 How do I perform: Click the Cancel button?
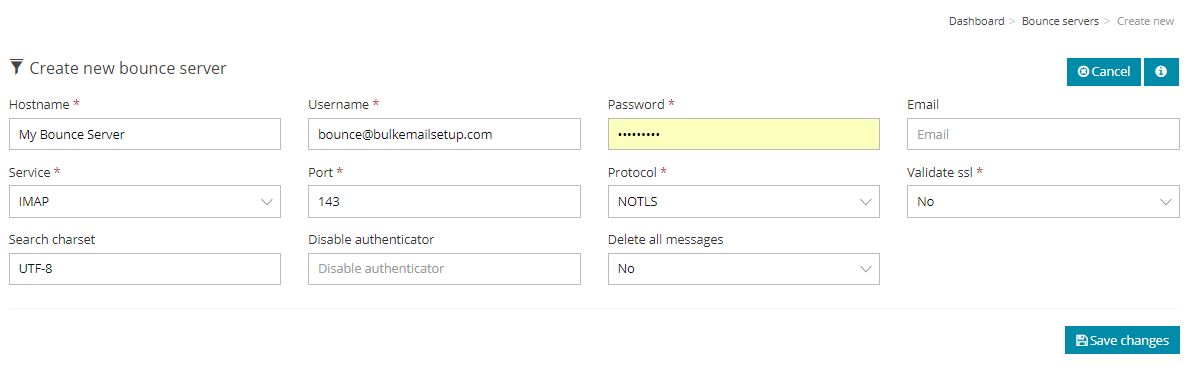(1104, 71)
